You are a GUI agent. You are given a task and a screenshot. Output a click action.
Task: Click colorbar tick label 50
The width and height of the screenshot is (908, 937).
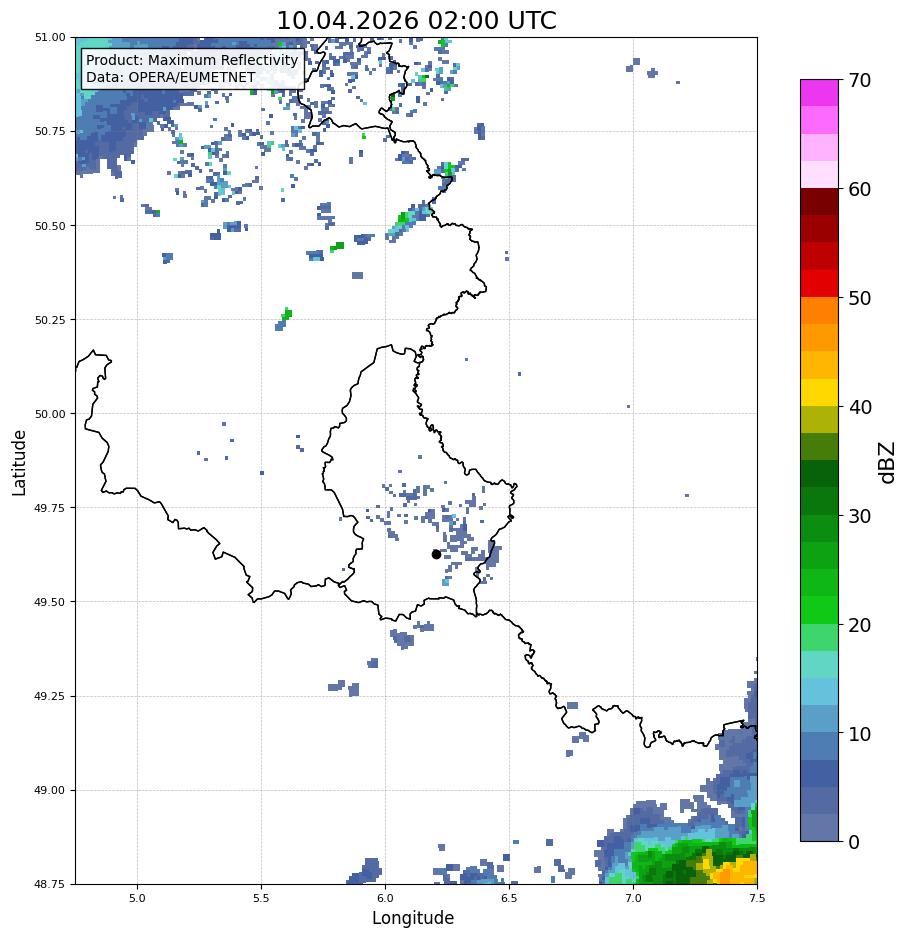point(860,298)
